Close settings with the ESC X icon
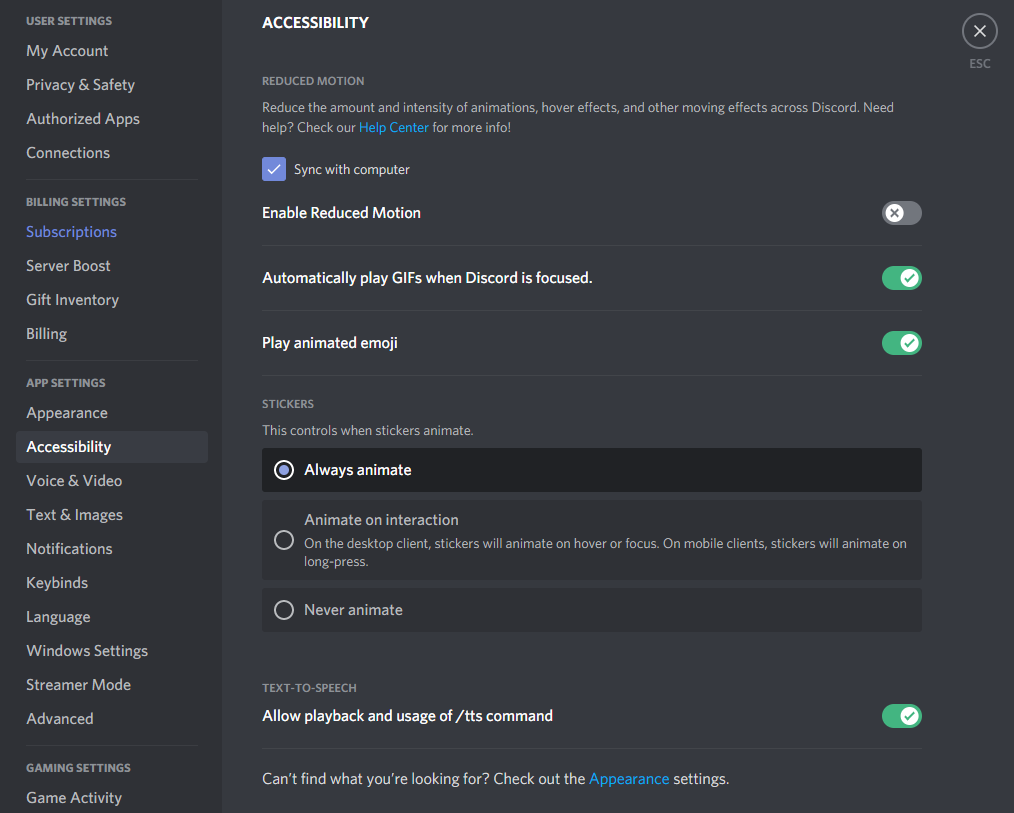 979,31
